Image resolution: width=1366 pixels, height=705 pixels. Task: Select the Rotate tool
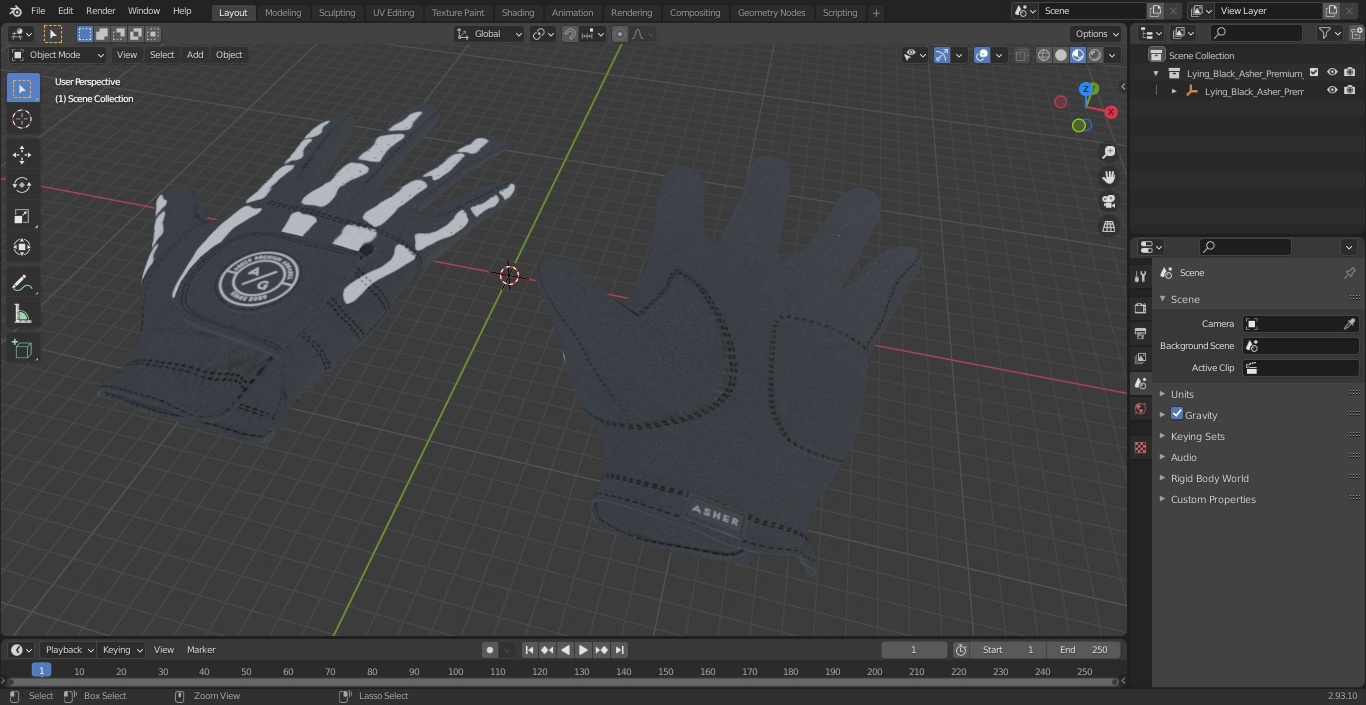[x=22, y=185]
